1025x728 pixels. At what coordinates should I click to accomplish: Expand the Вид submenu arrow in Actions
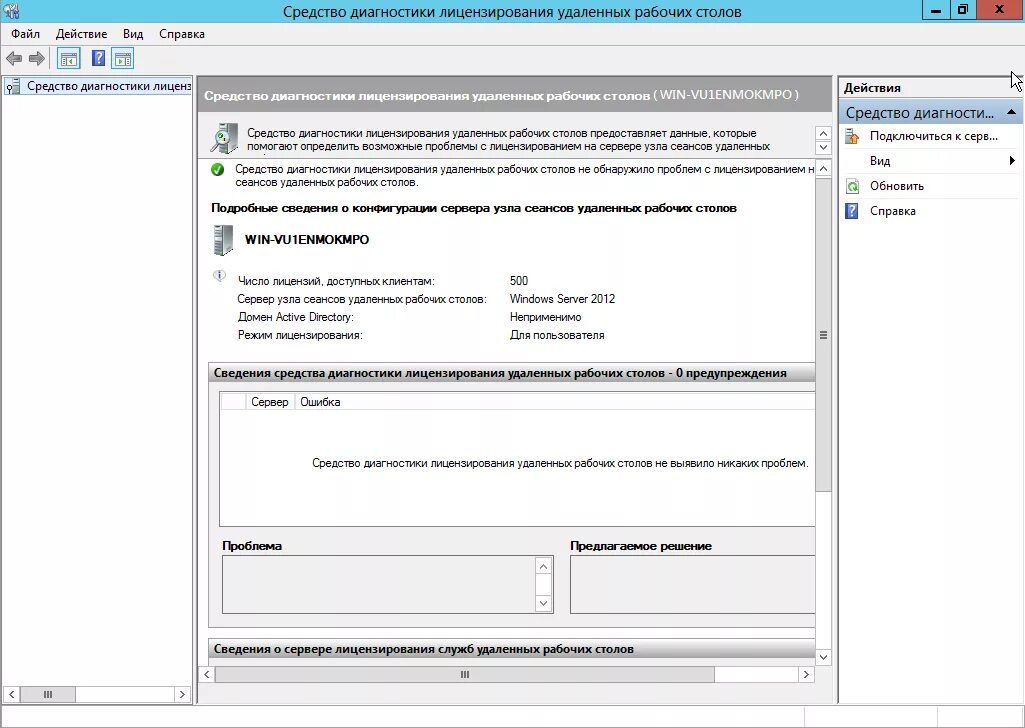[x=1012, y=161]
